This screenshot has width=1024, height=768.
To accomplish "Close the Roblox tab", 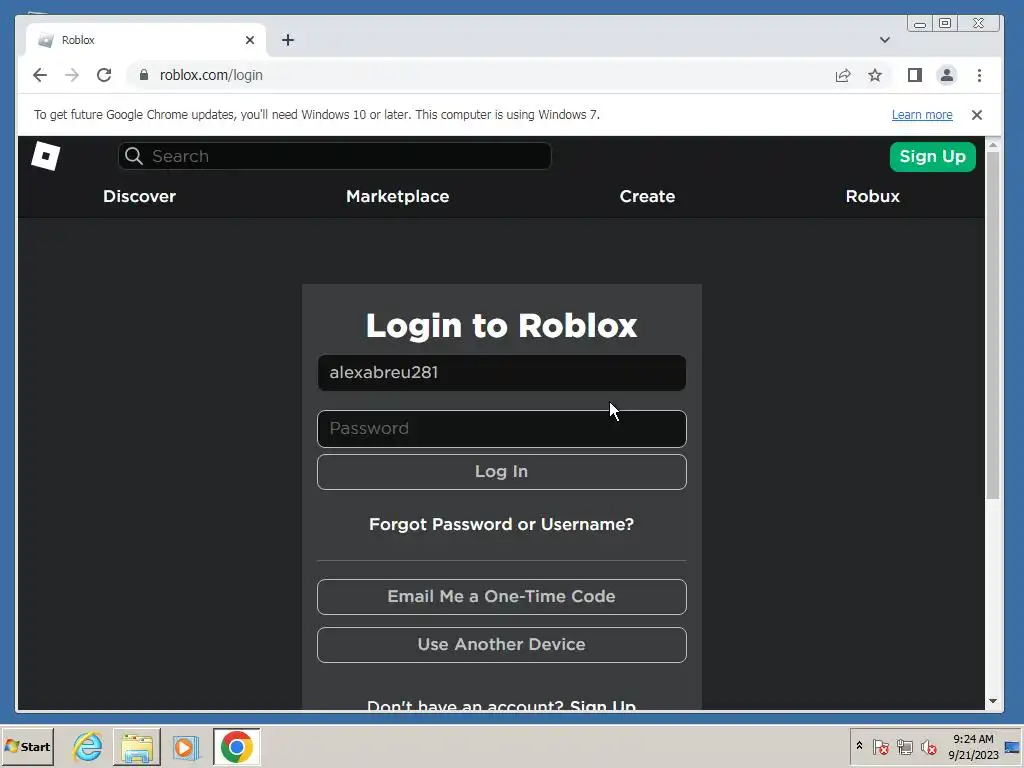I will (249, 40).
